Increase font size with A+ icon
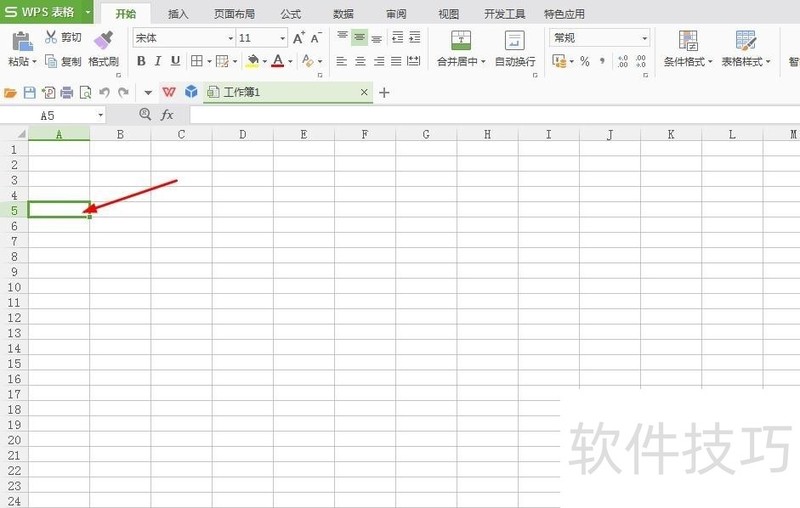Viewport: 800px width, 508px height. point(299,38)
